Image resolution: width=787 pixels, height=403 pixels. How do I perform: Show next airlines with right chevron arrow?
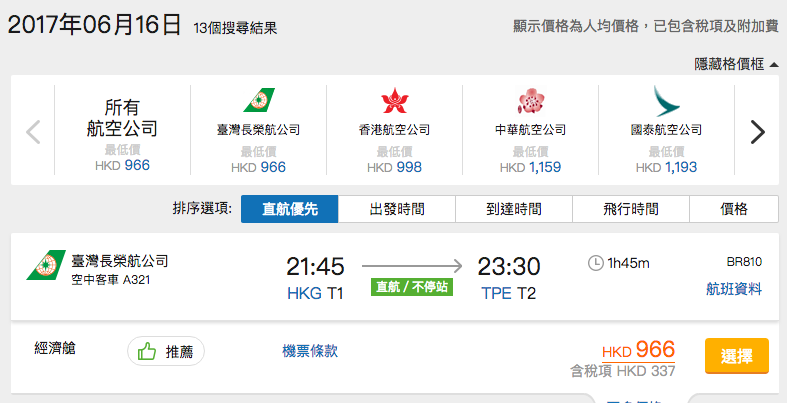pos(757,132)
